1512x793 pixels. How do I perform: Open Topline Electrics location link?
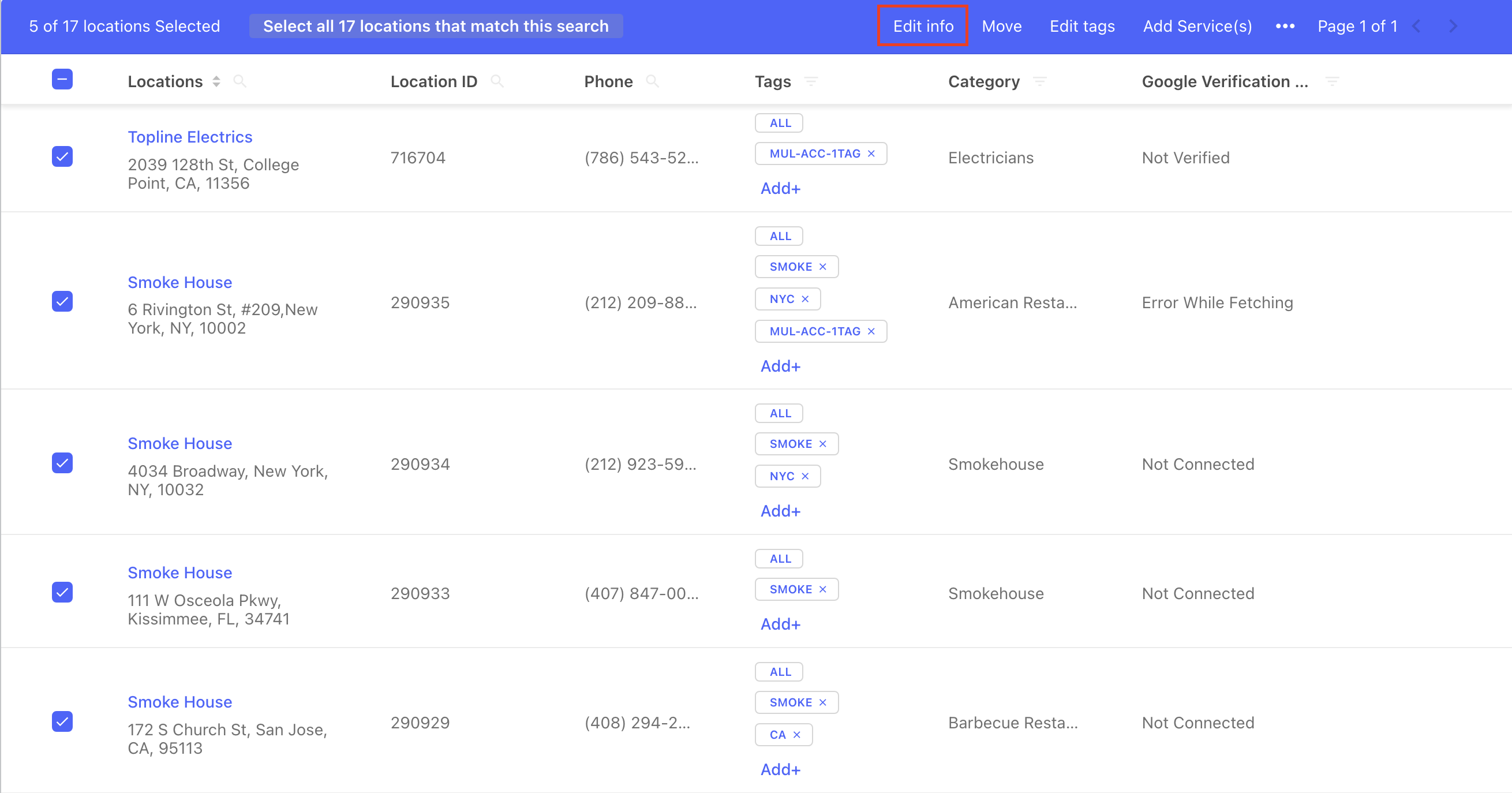[190, 137]
